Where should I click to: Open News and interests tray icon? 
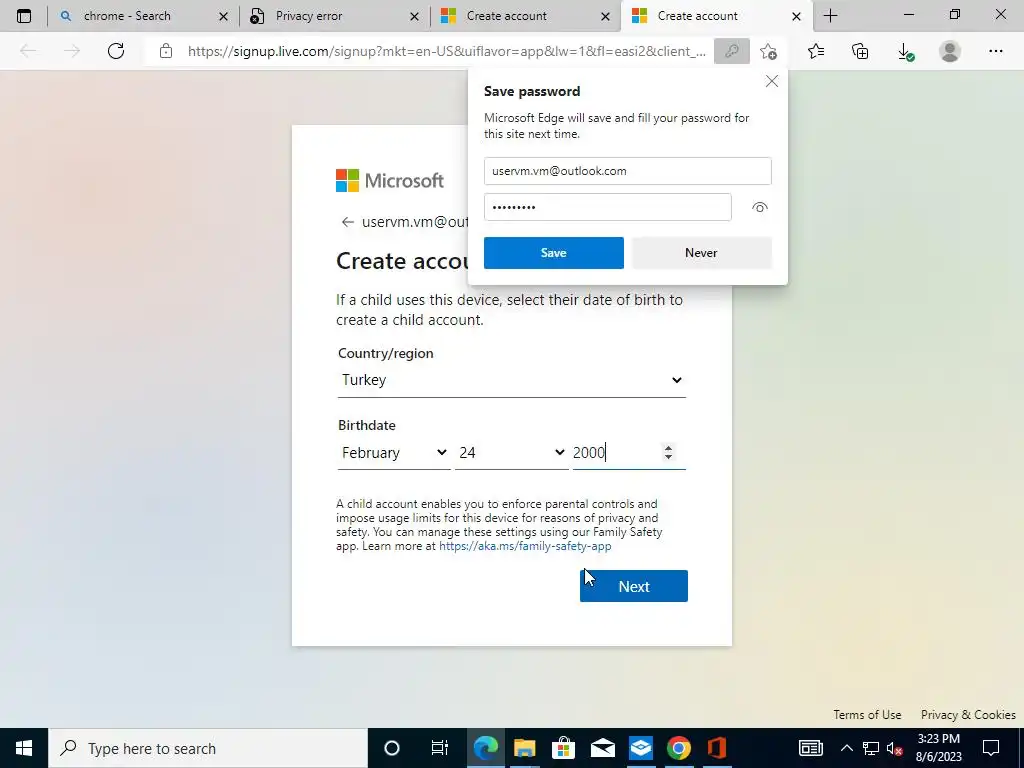[810, 748]
